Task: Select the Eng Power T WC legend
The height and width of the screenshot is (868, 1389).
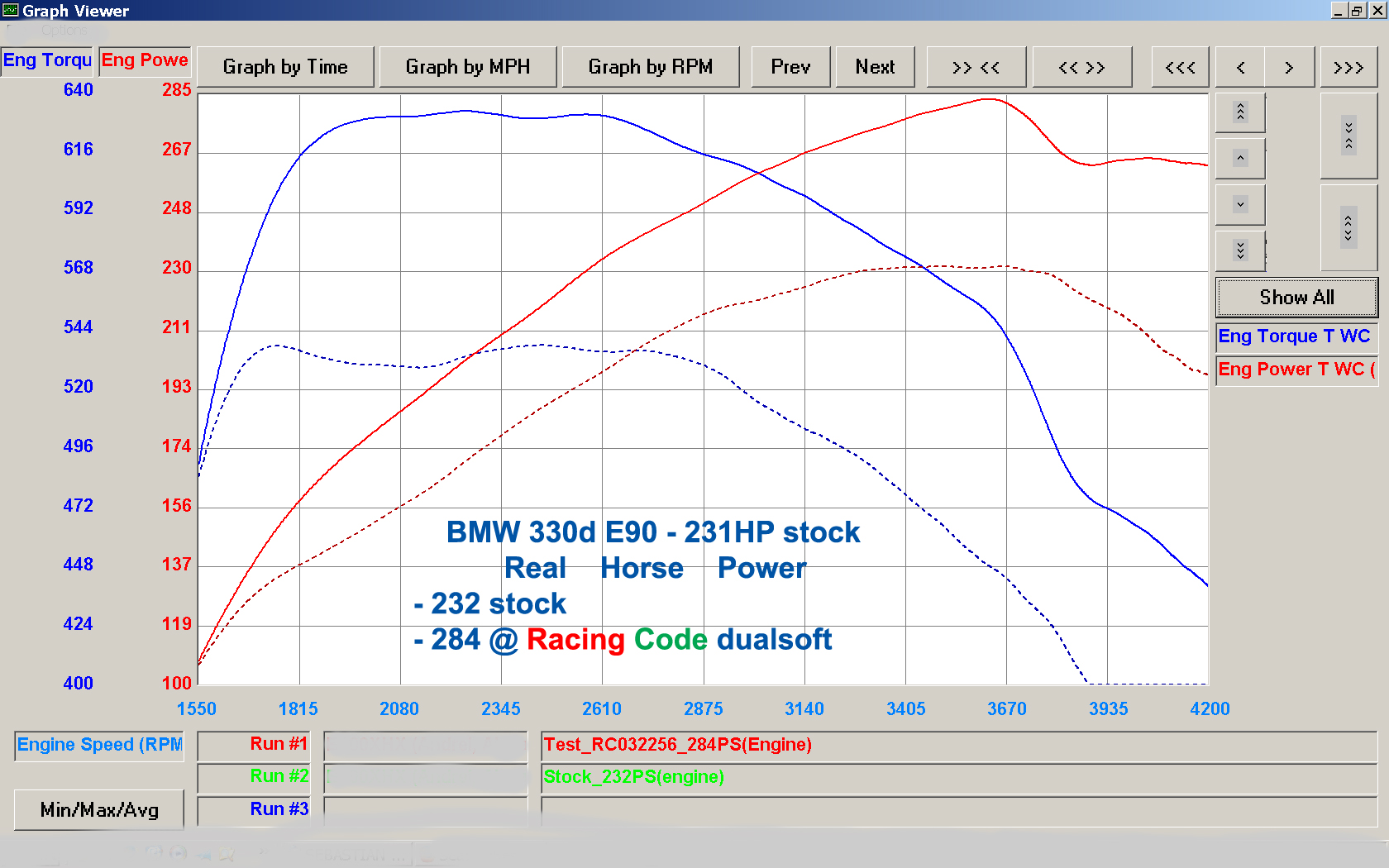Action: (1295, 370)
